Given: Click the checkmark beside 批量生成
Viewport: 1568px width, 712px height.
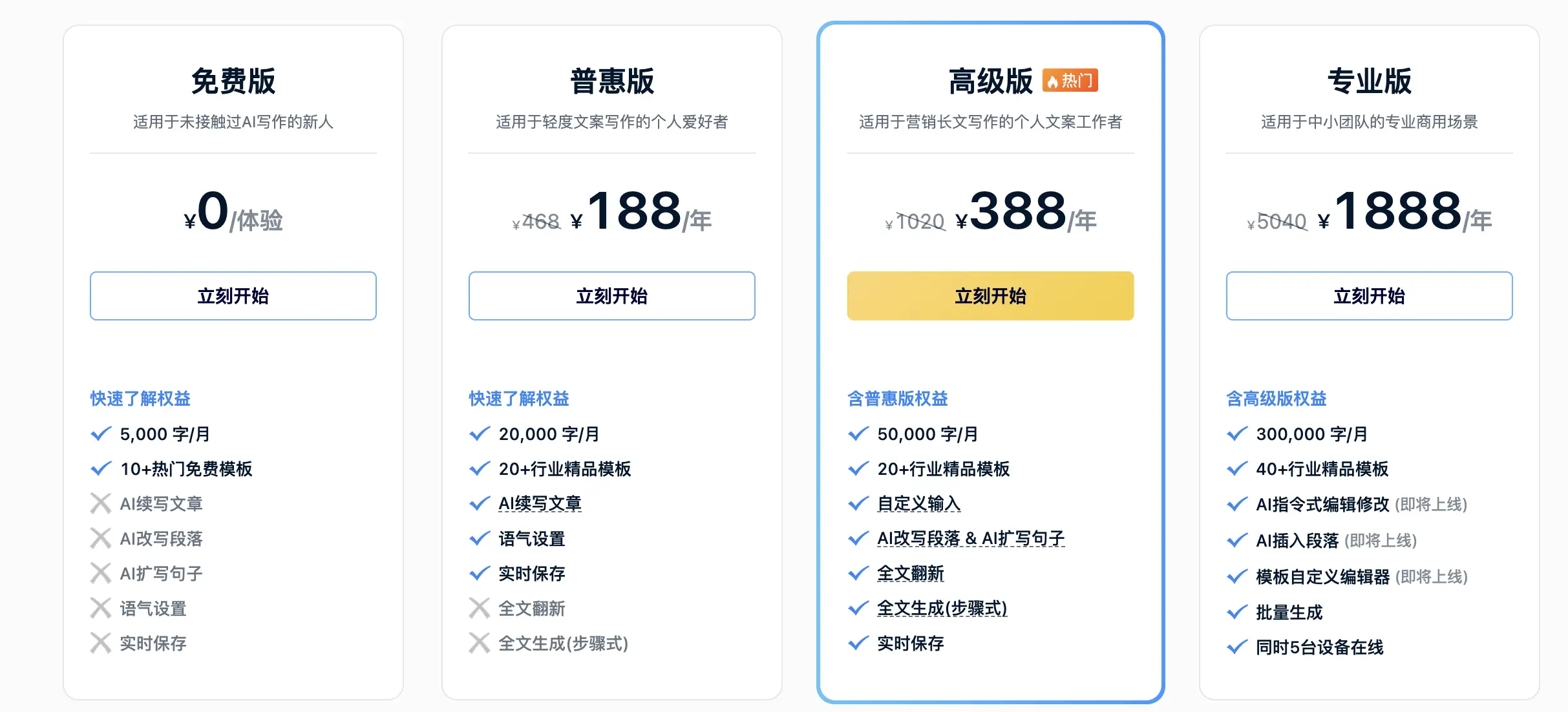Looking at the screenshot, I should point(1236,612).
